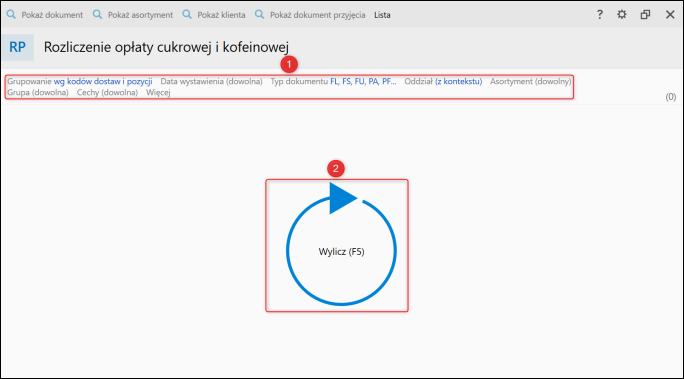
Task: Click the (0) record counter
Action: [x=671, y=97]
